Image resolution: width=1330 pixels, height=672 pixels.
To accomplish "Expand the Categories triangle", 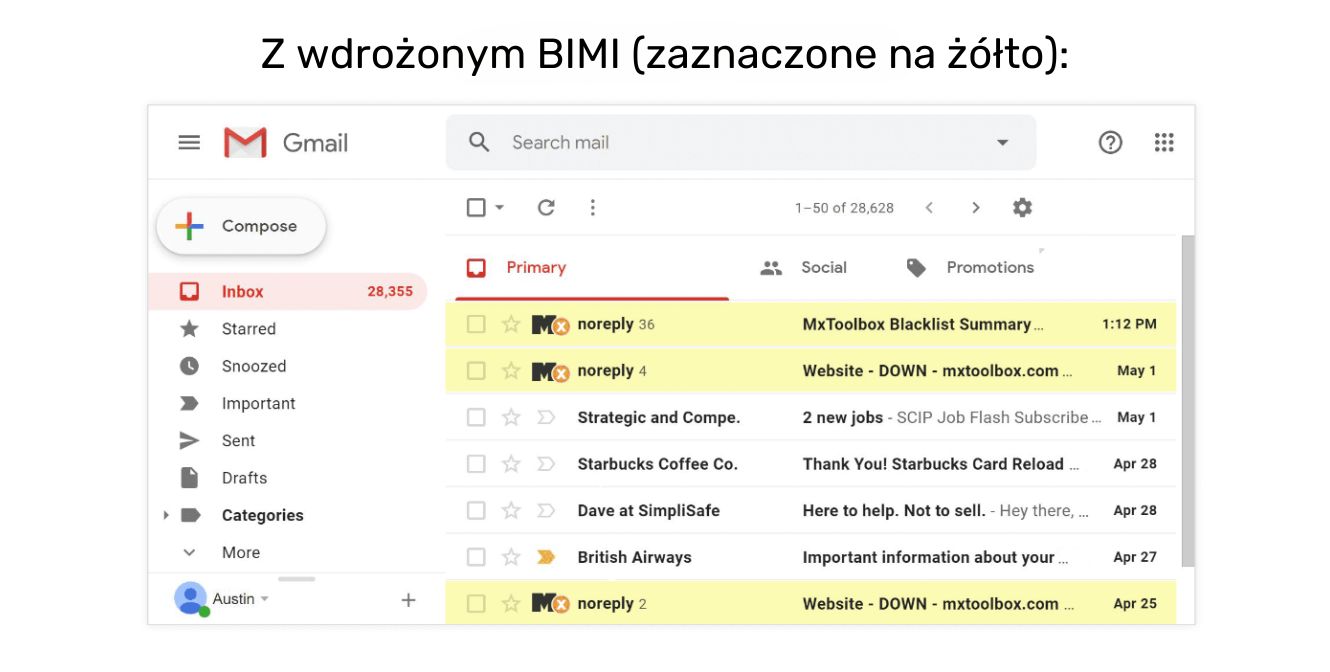I will pos(166,515).
